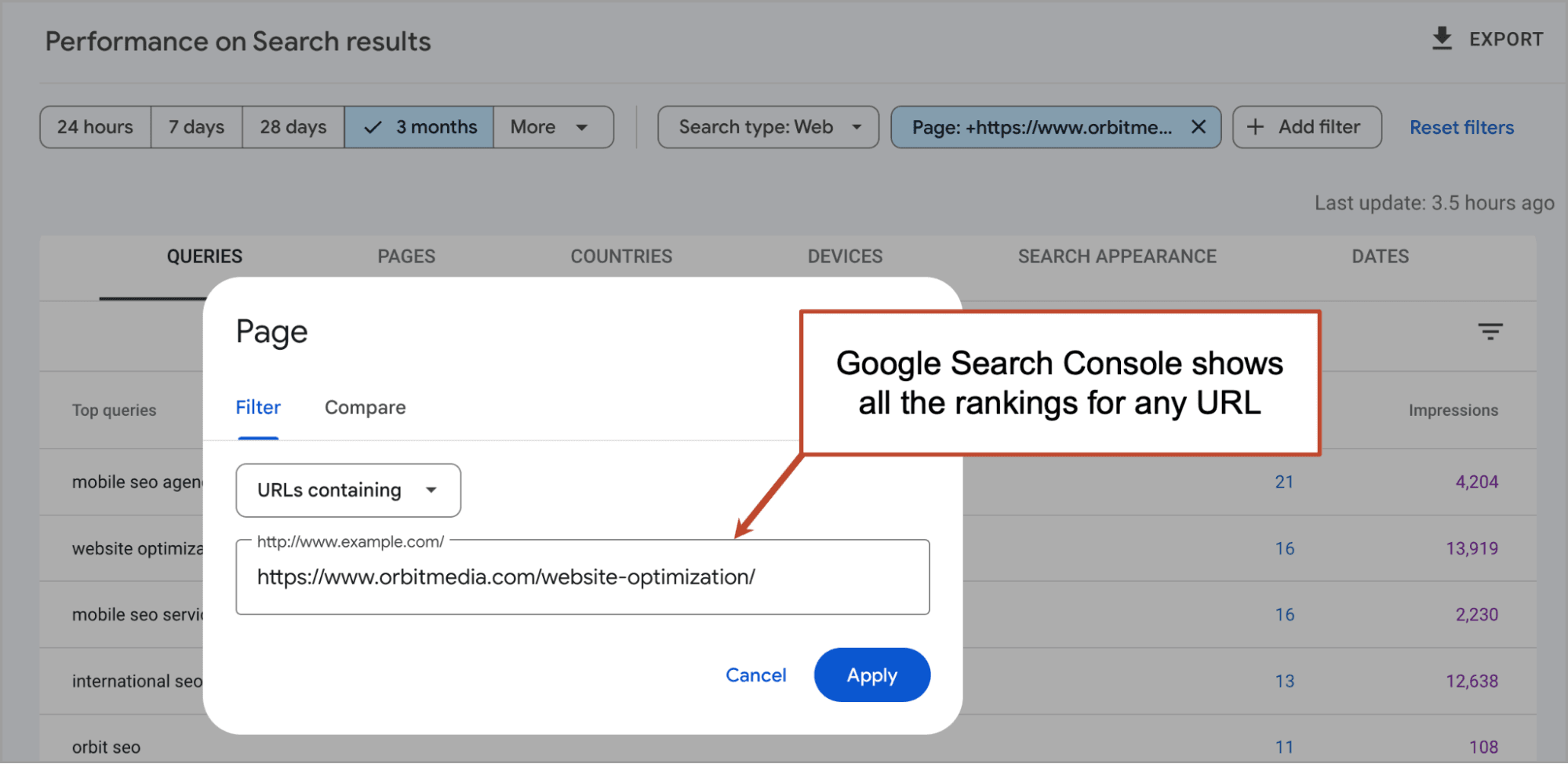Open the URLs containing dropdown
Image resolution: width=1568 pixels, height=764 pixels.
point(347,490)
